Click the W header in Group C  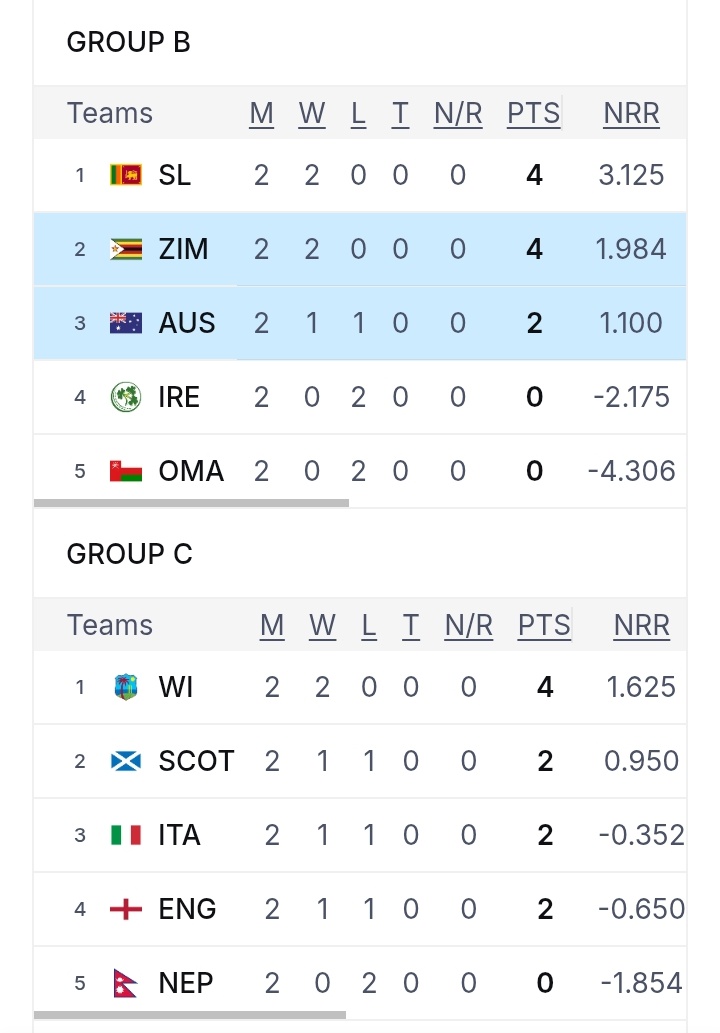tap(322, 626)
